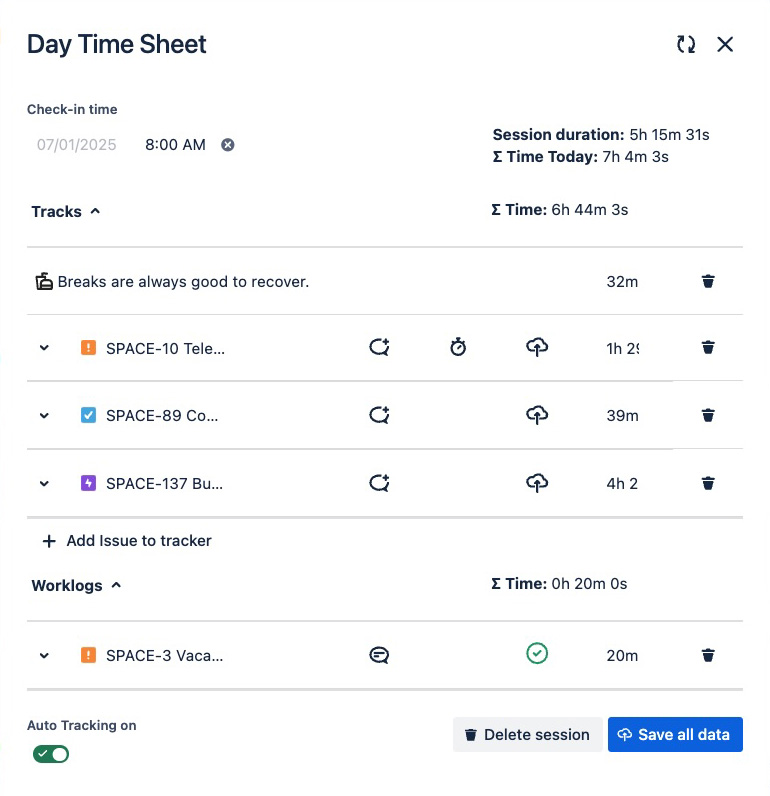Click Add Issue to tracker
770x796 pixels.
point(127,541)
